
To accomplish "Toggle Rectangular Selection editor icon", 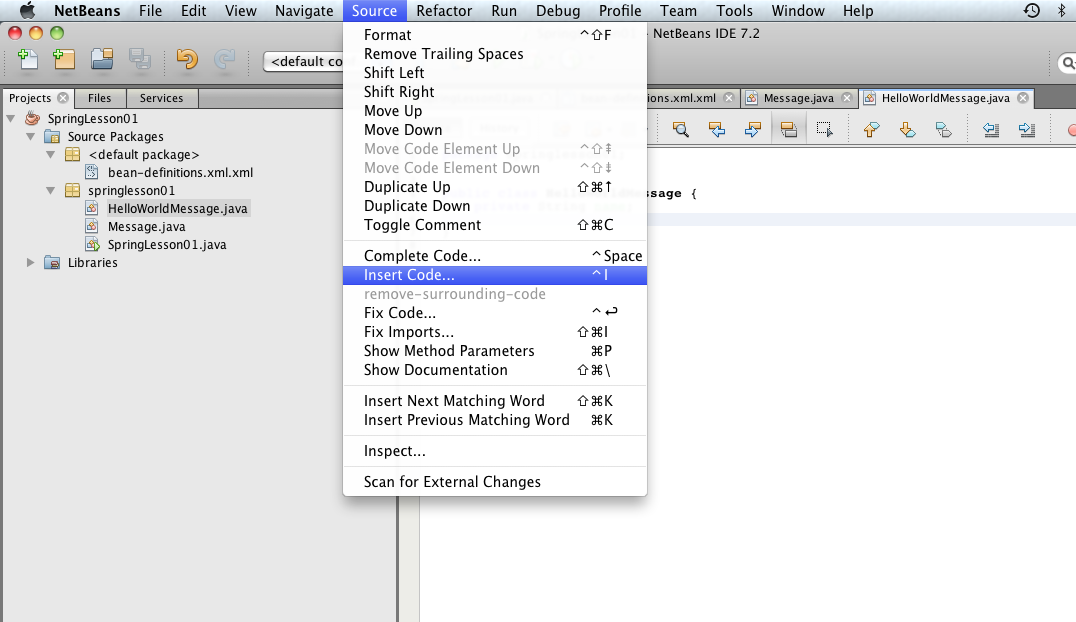I will coord(824,129).
